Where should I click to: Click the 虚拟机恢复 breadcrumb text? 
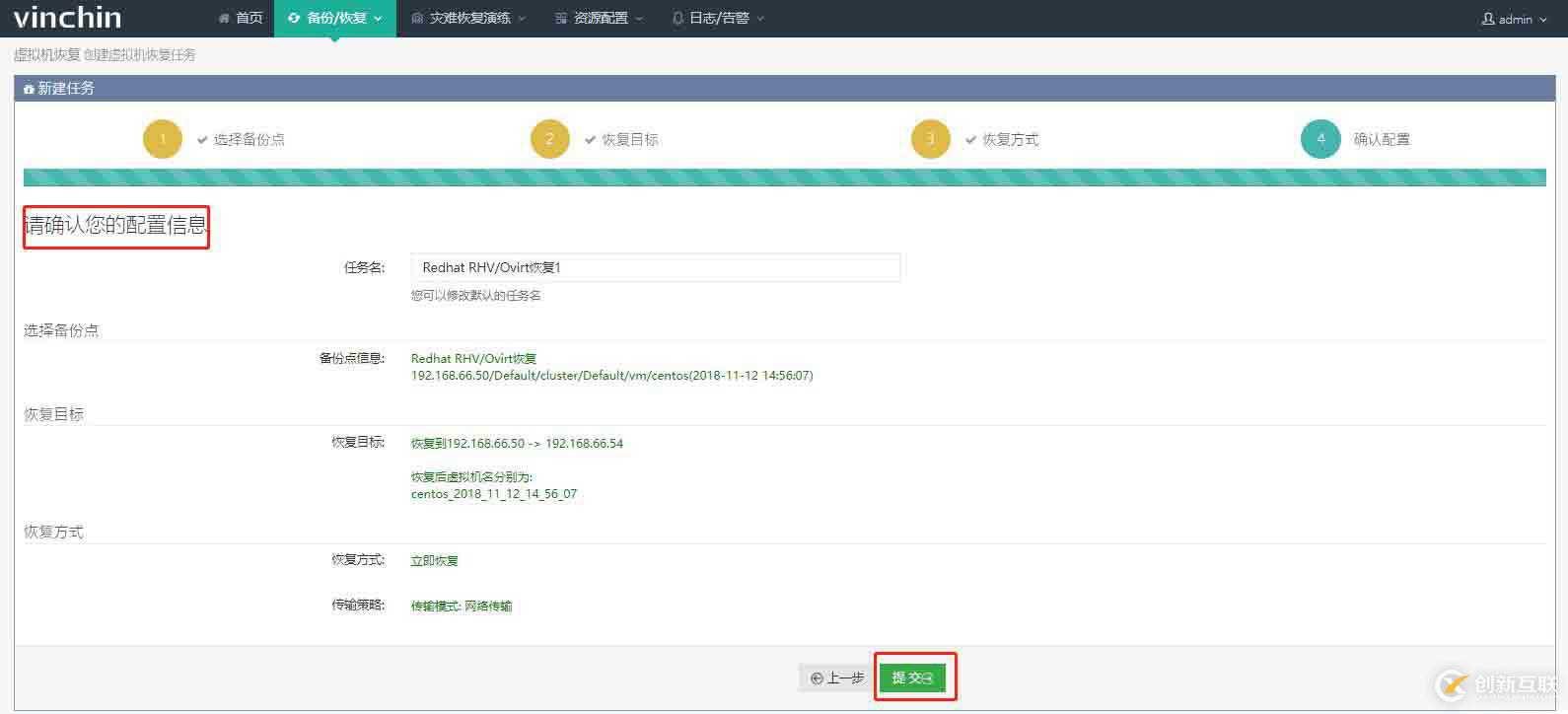click(x=46, y=54)
